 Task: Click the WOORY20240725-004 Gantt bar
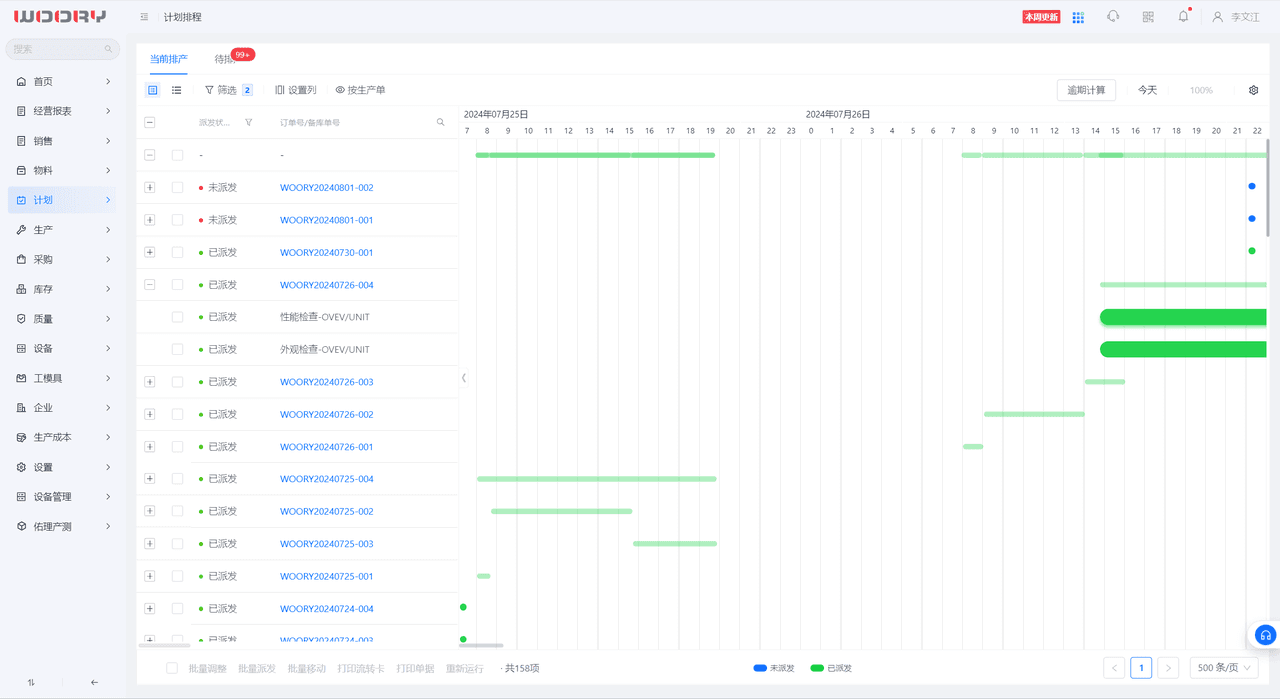[597, 479]
